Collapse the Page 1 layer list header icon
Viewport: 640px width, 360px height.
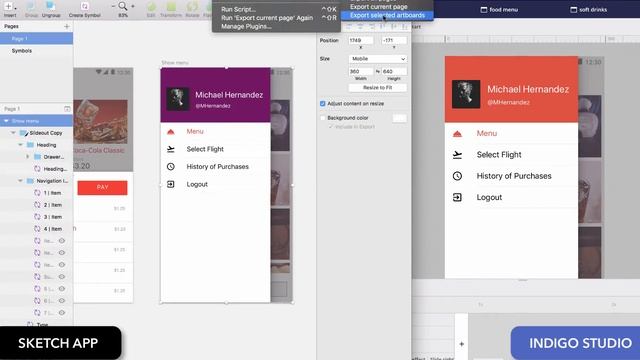67,109
